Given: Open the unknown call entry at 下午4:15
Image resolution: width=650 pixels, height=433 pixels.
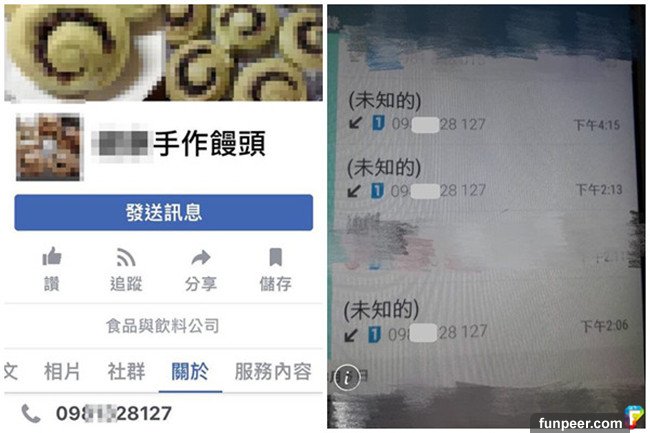Looking at the screenshot, I should point(484,112).
